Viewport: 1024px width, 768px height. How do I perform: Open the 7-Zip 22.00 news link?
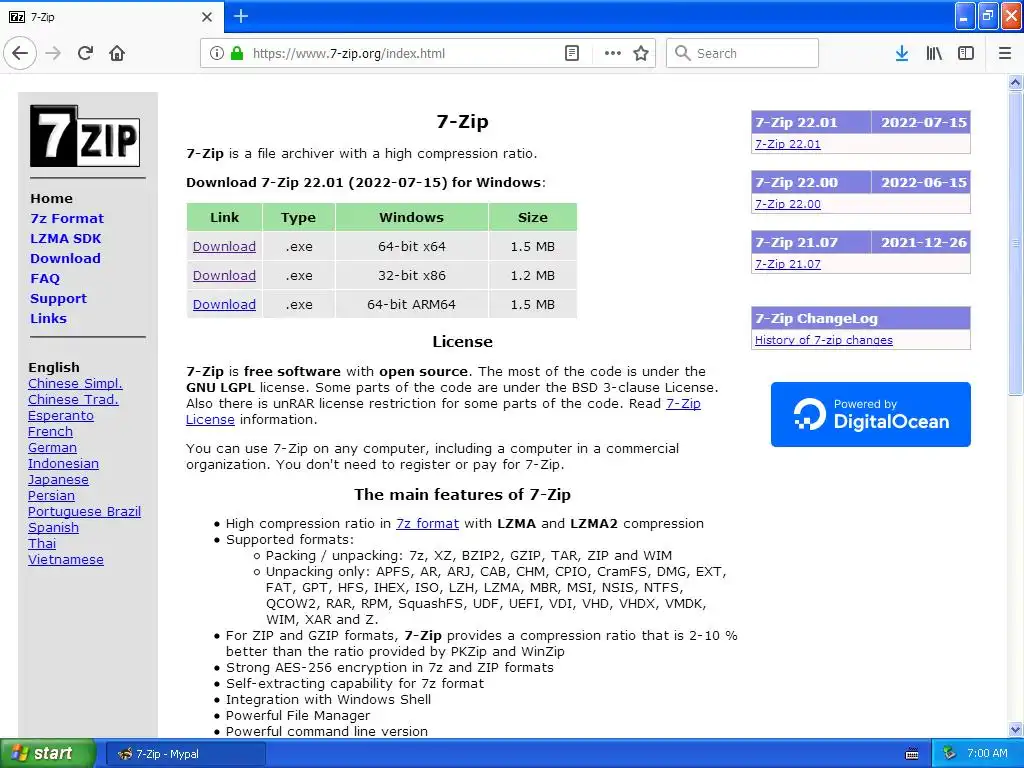[x=788, y=204]
